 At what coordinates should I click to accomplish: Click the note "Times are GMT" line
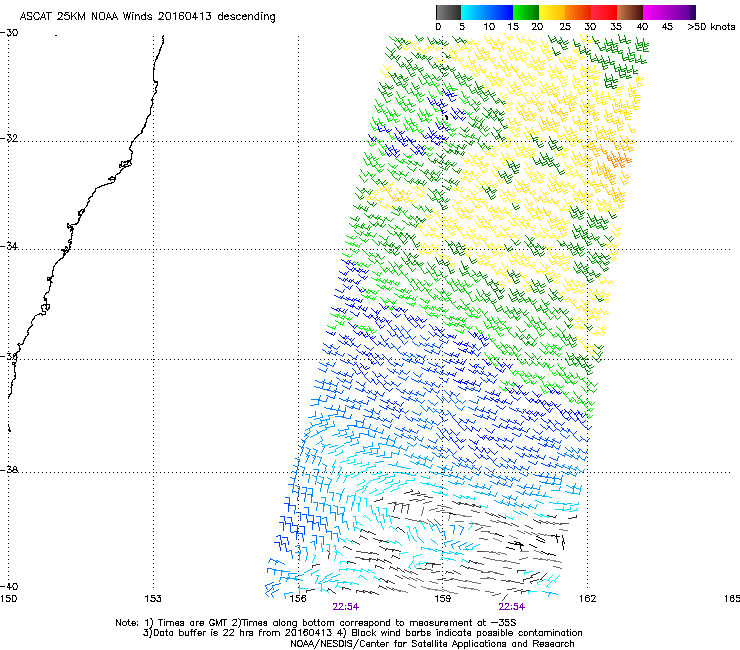point(316,623)
